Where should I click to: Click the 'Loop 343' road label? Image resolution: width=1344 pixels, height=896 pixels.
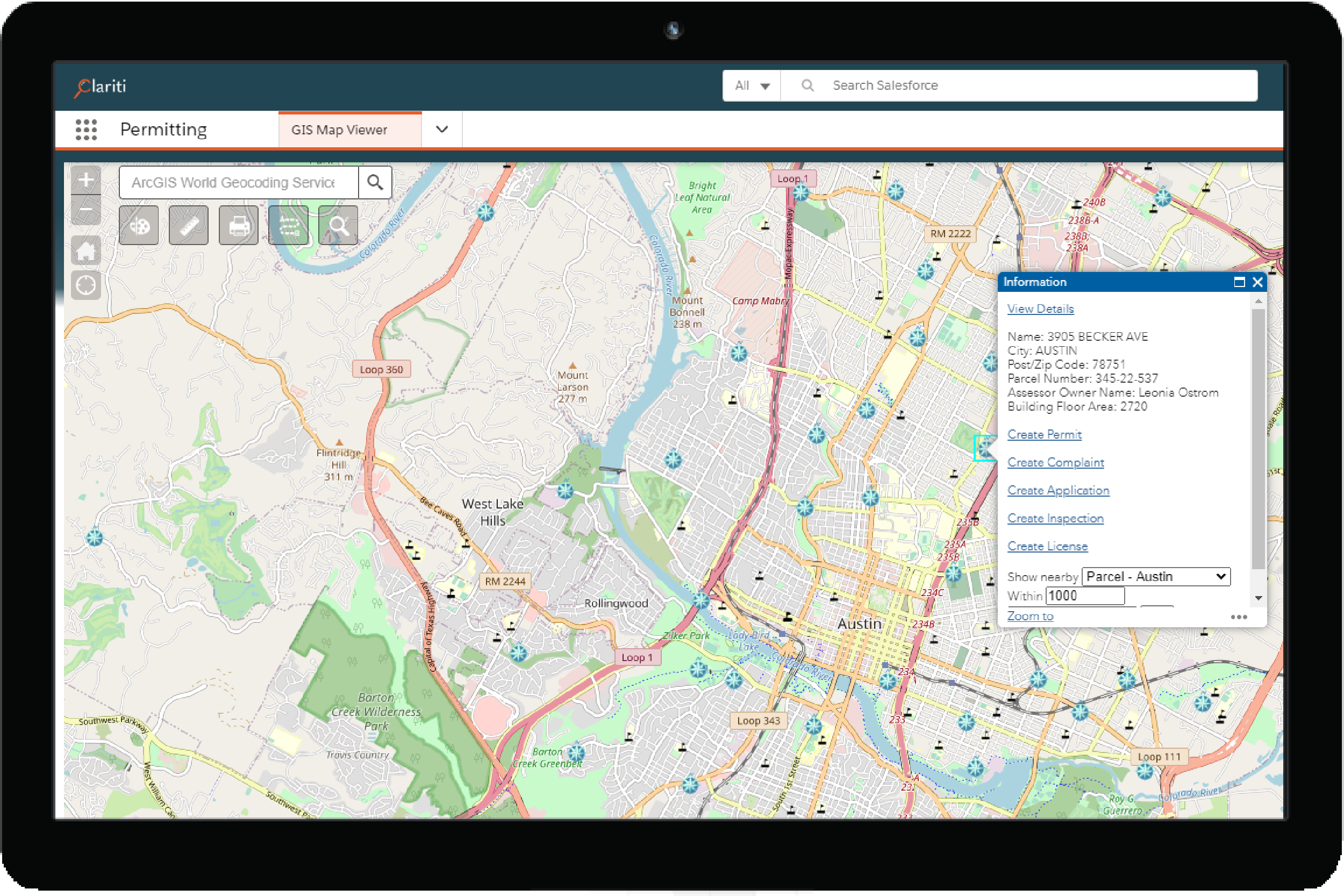(759, 721)
